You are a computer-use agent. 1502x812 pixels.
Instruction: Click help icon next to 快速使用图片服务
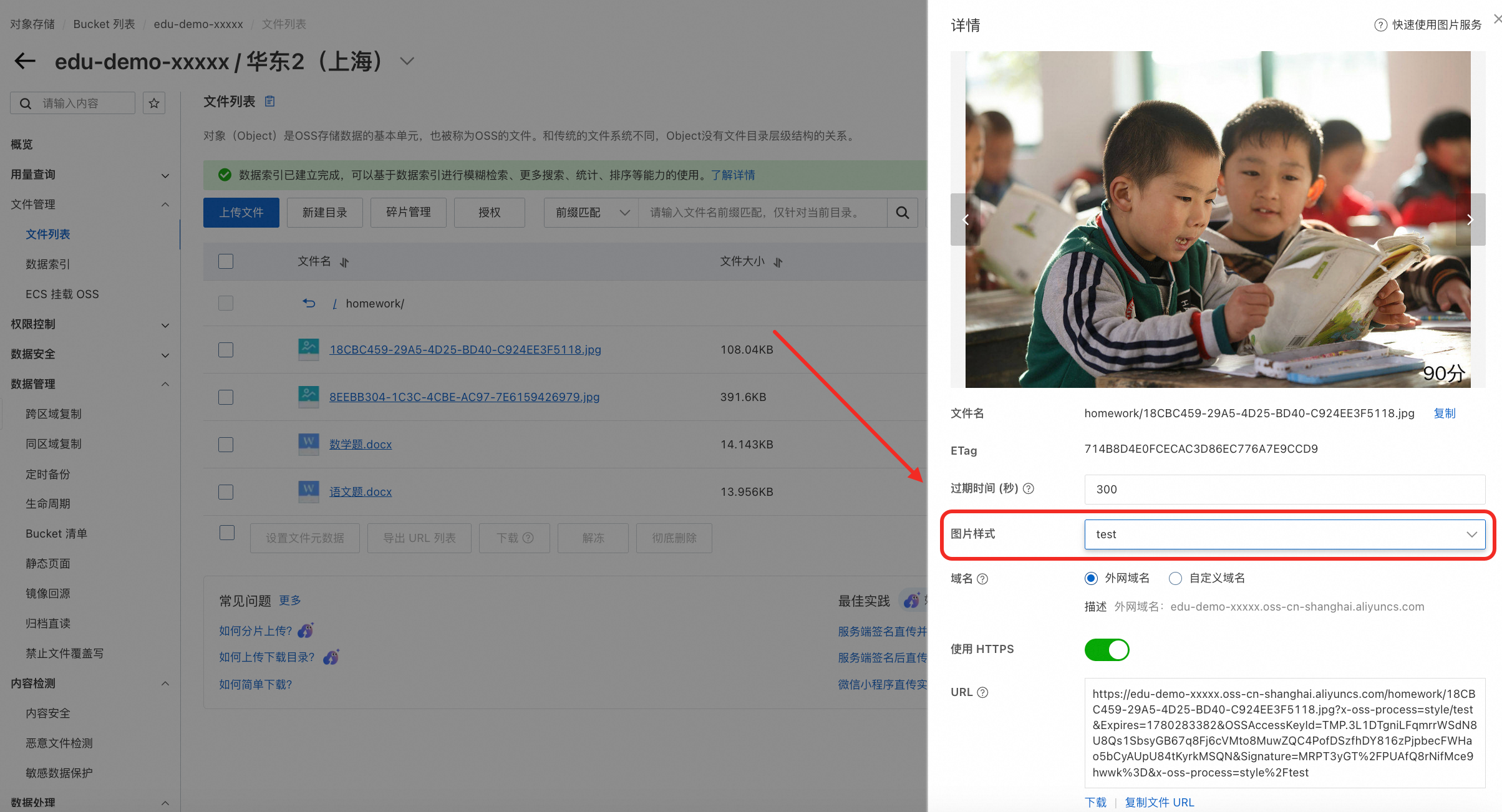pos(1380,25)
